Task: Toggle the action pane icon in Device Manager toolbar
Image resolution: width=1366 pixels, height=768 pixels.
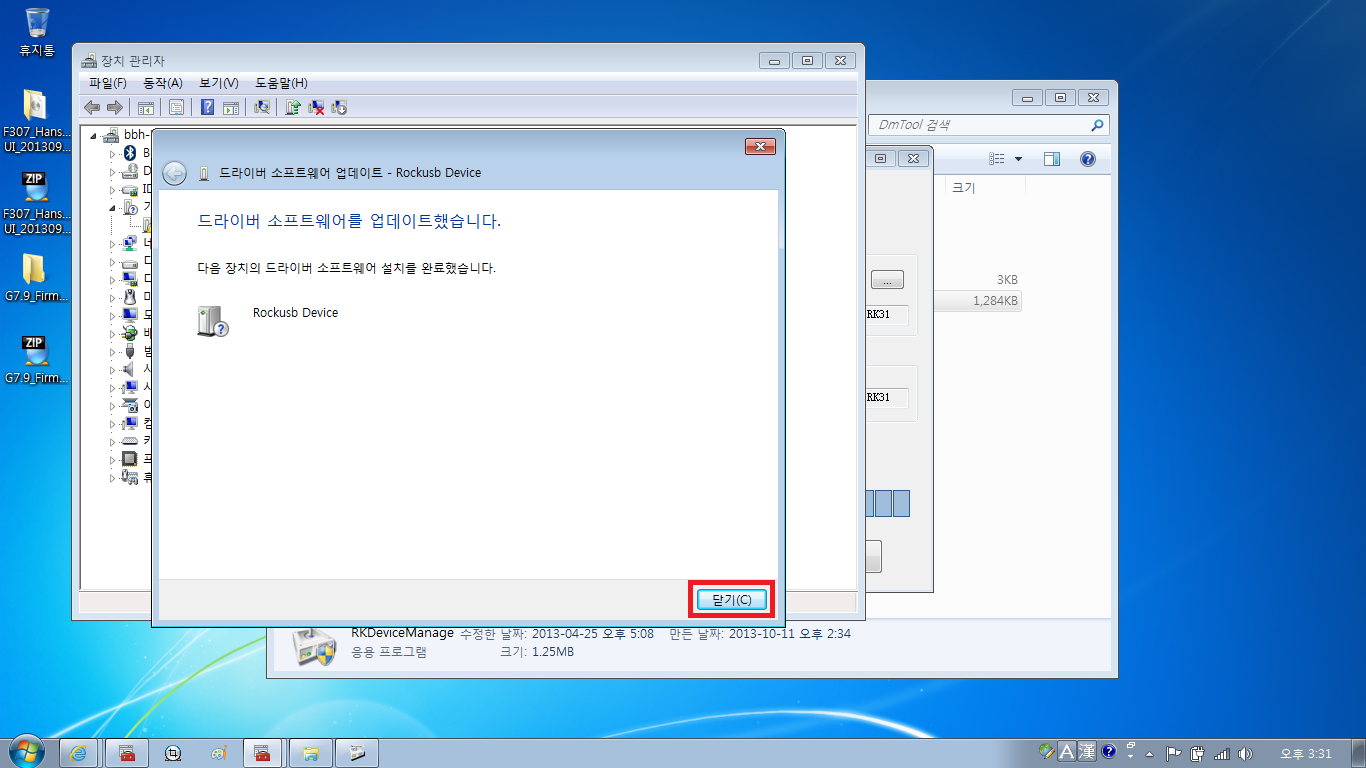Action: tap(231, 107)
